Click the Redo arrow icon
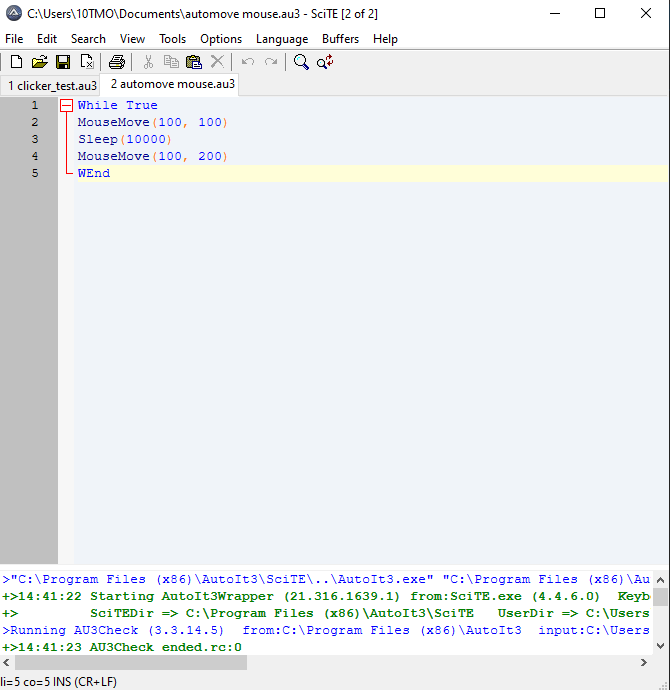 [271, 62]
